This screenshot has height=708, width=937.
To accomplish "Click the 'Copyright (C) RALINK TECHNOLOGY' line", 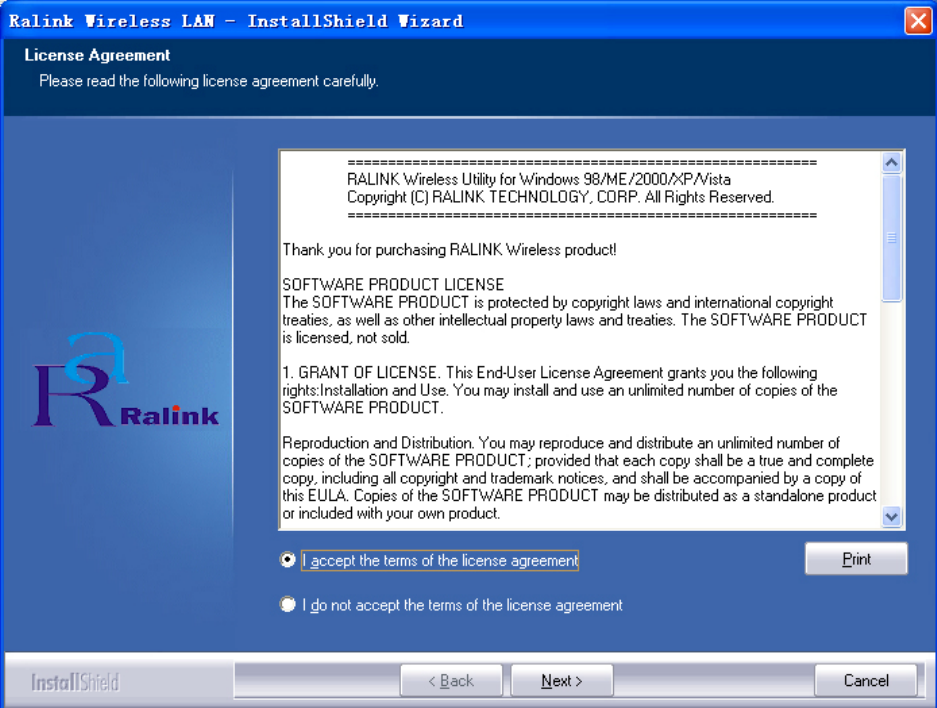I will [561, 197].
